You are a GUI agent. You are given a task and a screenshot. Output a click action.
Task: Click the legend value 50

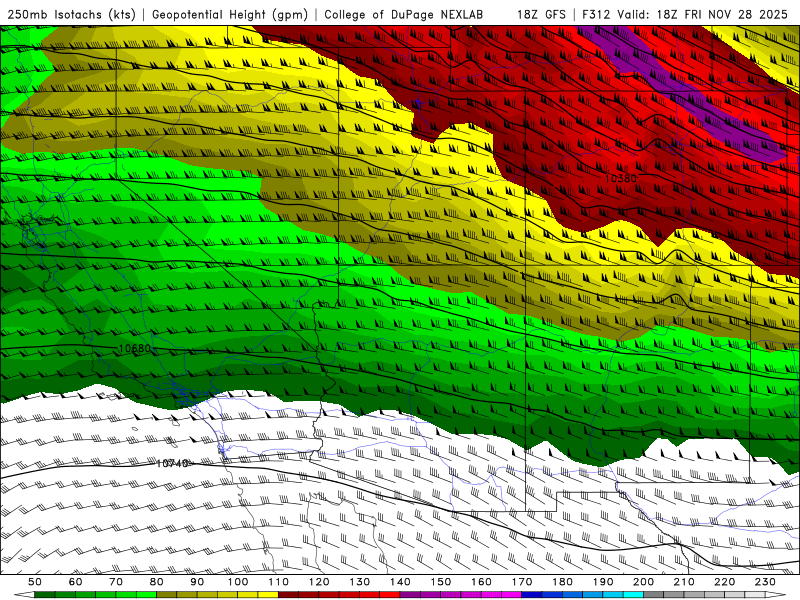pos(35,582)
